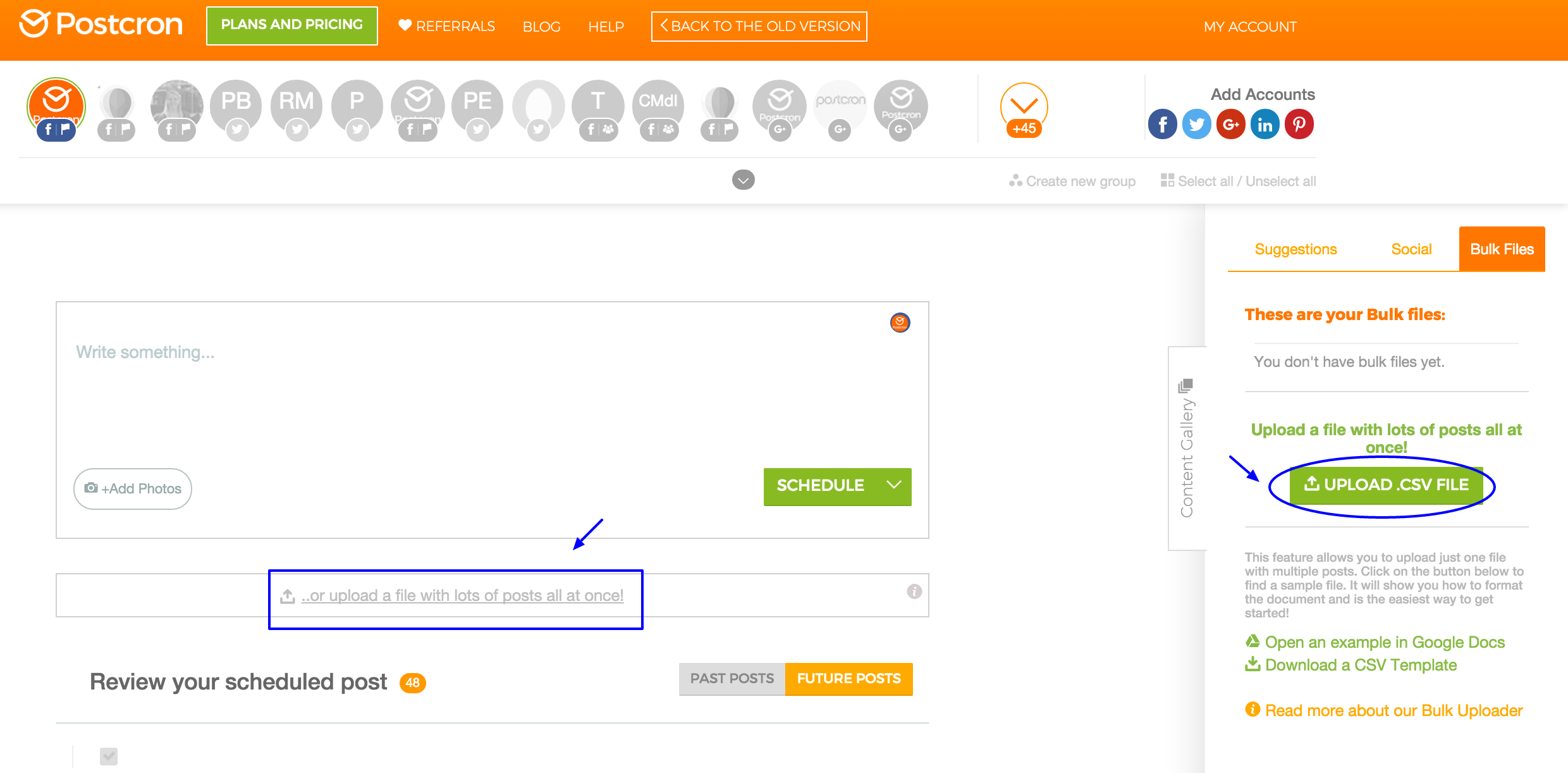Click the UPLOAD .CSV FILE button

click(1386, 485)
